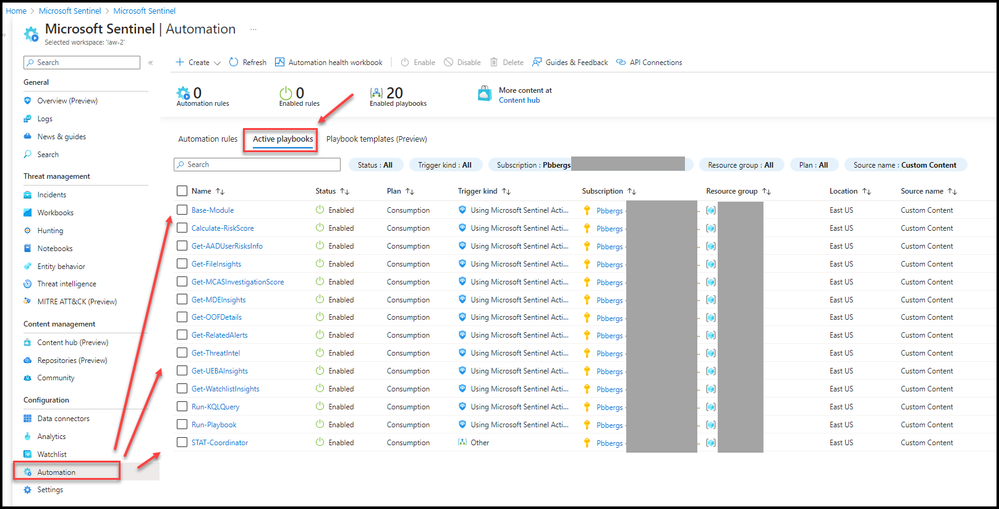Open MITRE ATT&CK (Preview) icon
This screenshot has width=999, height=509.
(27, 301)
